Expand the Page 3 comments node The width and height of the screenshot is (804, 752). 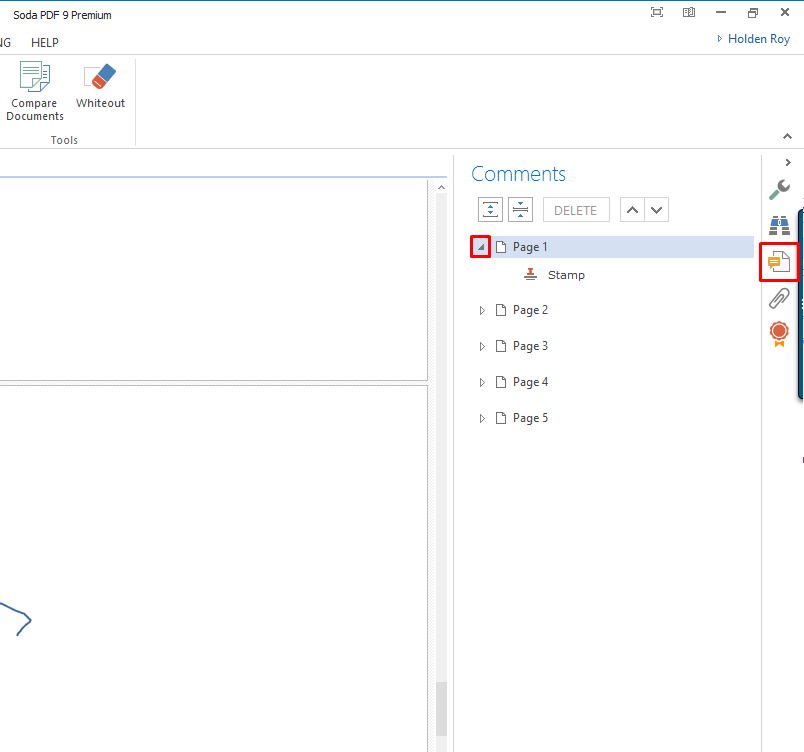point(482,347)
